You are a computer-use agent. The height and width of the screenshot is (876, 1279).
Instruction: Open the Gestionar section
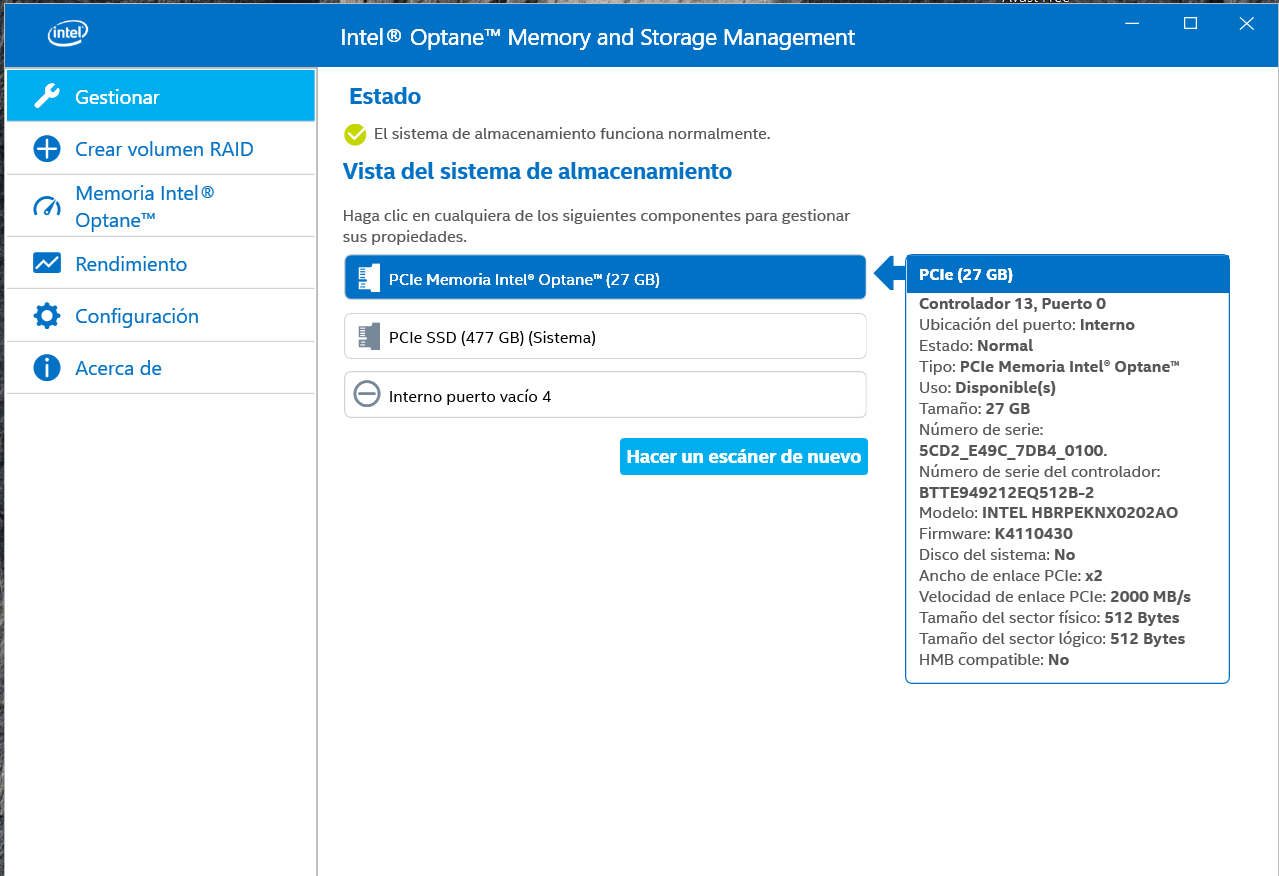(x=117, y=97)
